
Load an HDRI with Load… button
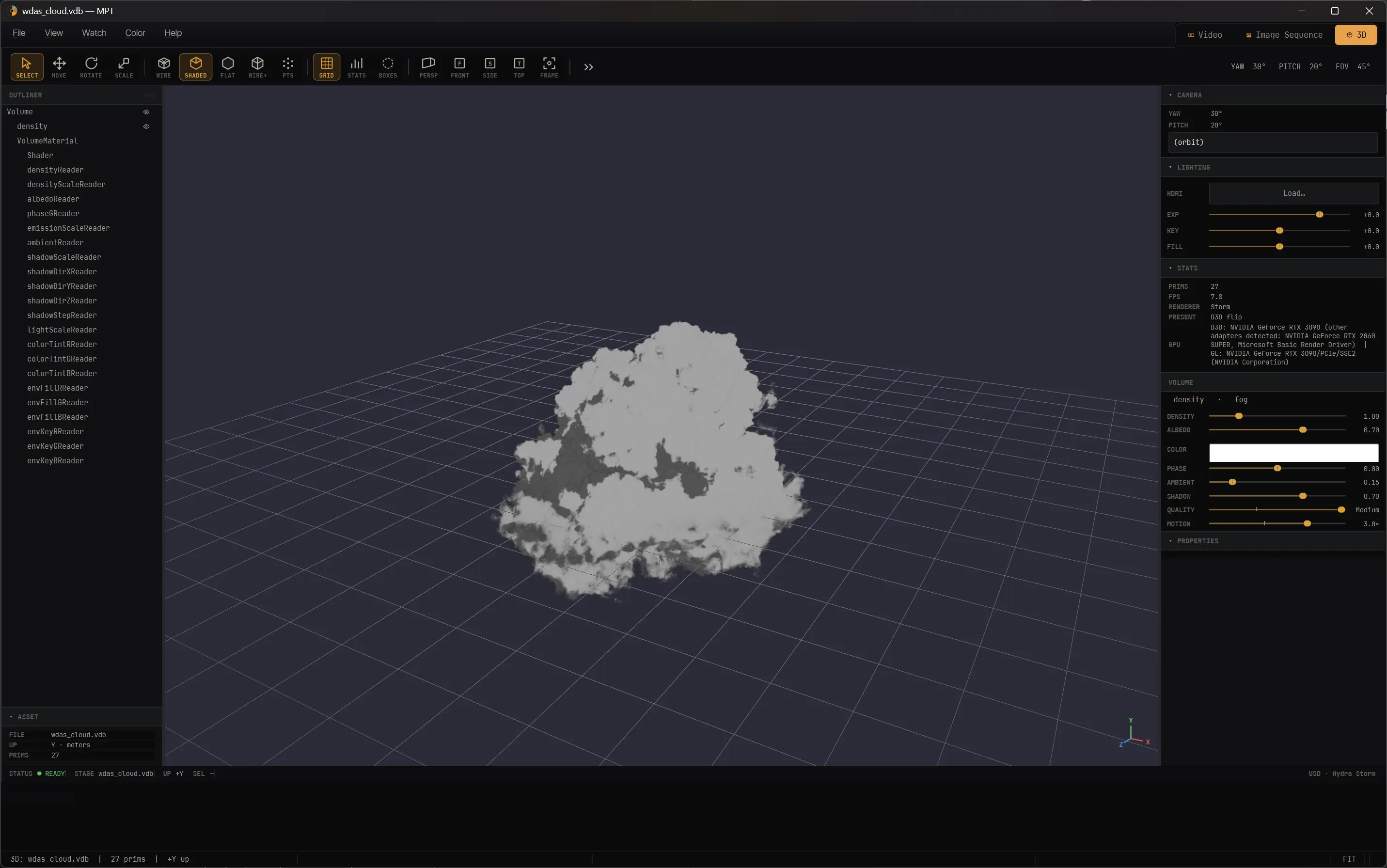click(x=1294, y=193)
